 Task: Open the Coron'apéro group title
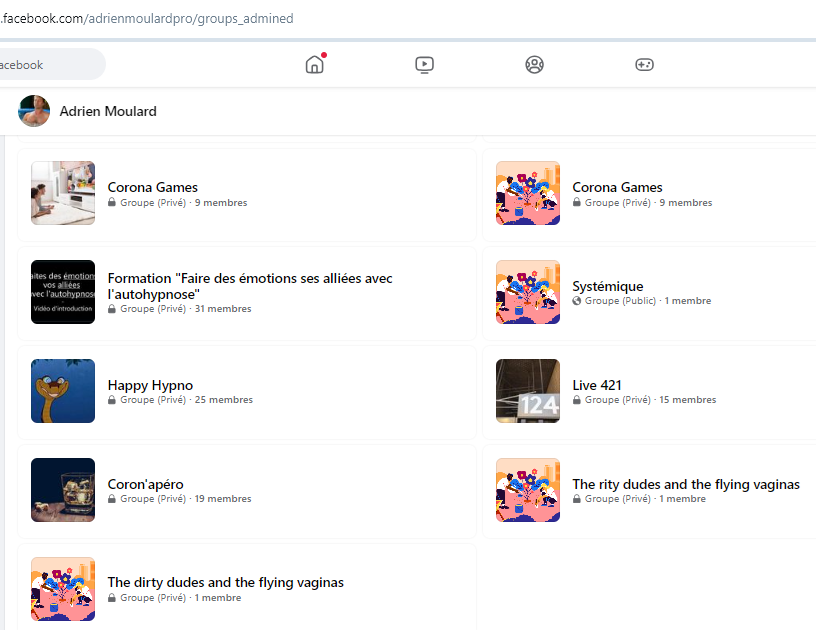(x=145, y=484)
